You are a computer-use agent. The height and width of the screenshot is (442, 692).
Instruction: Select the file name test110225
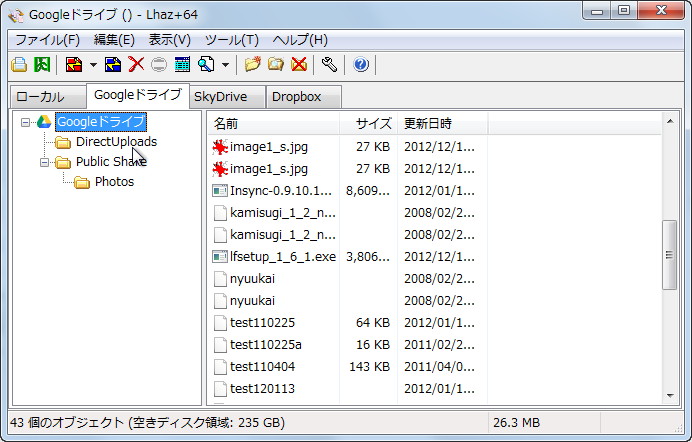tap(262, 323)
